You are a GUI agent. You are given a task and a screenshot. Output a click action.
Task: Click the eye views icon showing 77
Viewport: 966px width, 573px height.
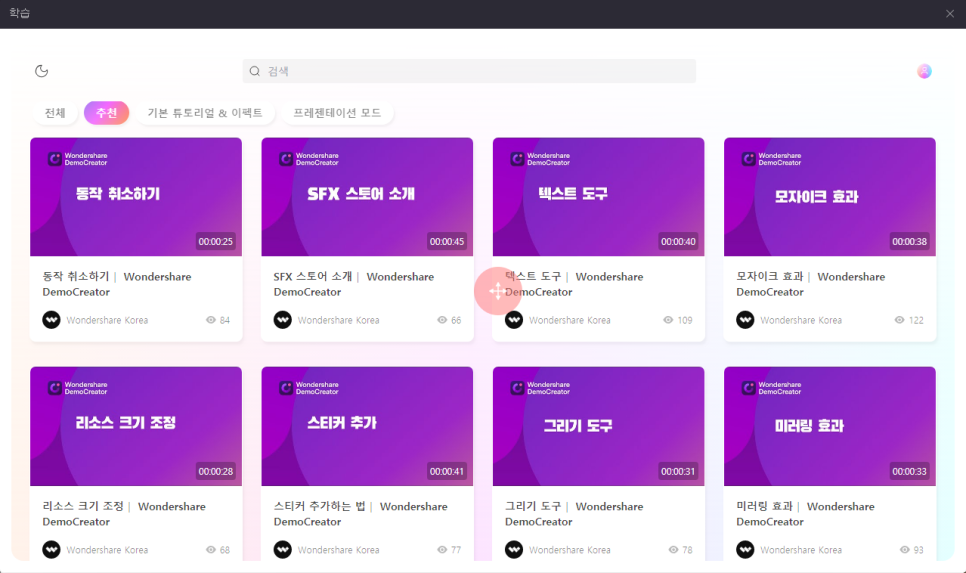(x=442, y=550)
